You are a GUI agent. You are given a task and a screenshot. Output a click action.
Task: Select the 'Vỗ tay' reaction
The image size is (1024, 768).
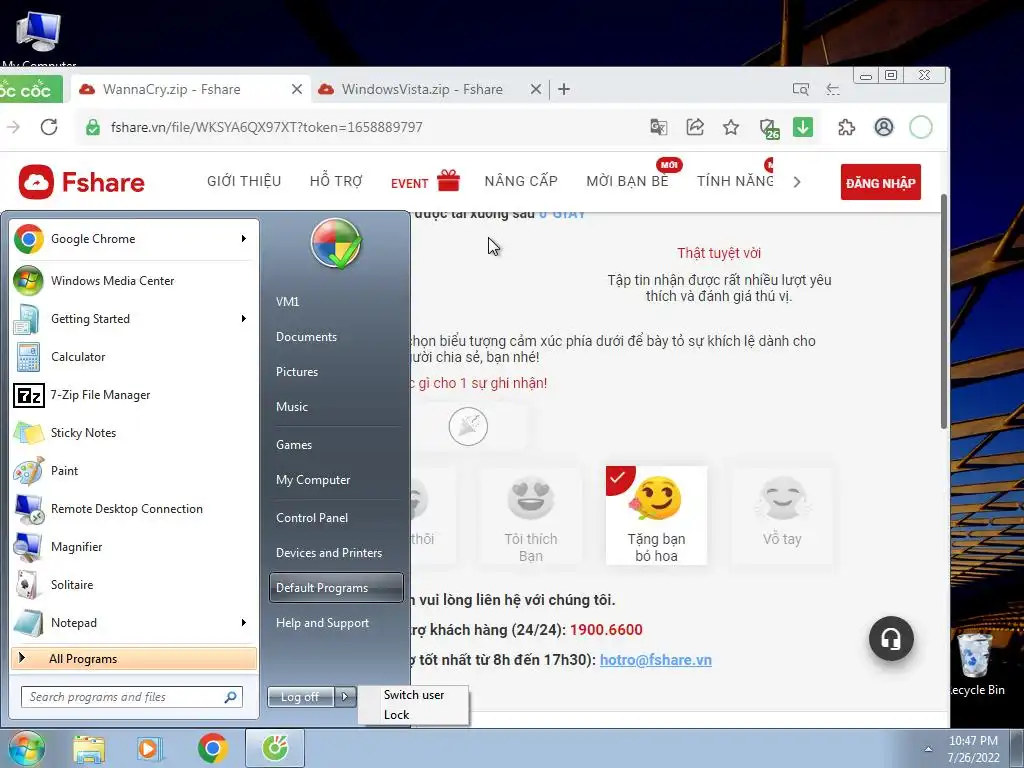(782, 515)
